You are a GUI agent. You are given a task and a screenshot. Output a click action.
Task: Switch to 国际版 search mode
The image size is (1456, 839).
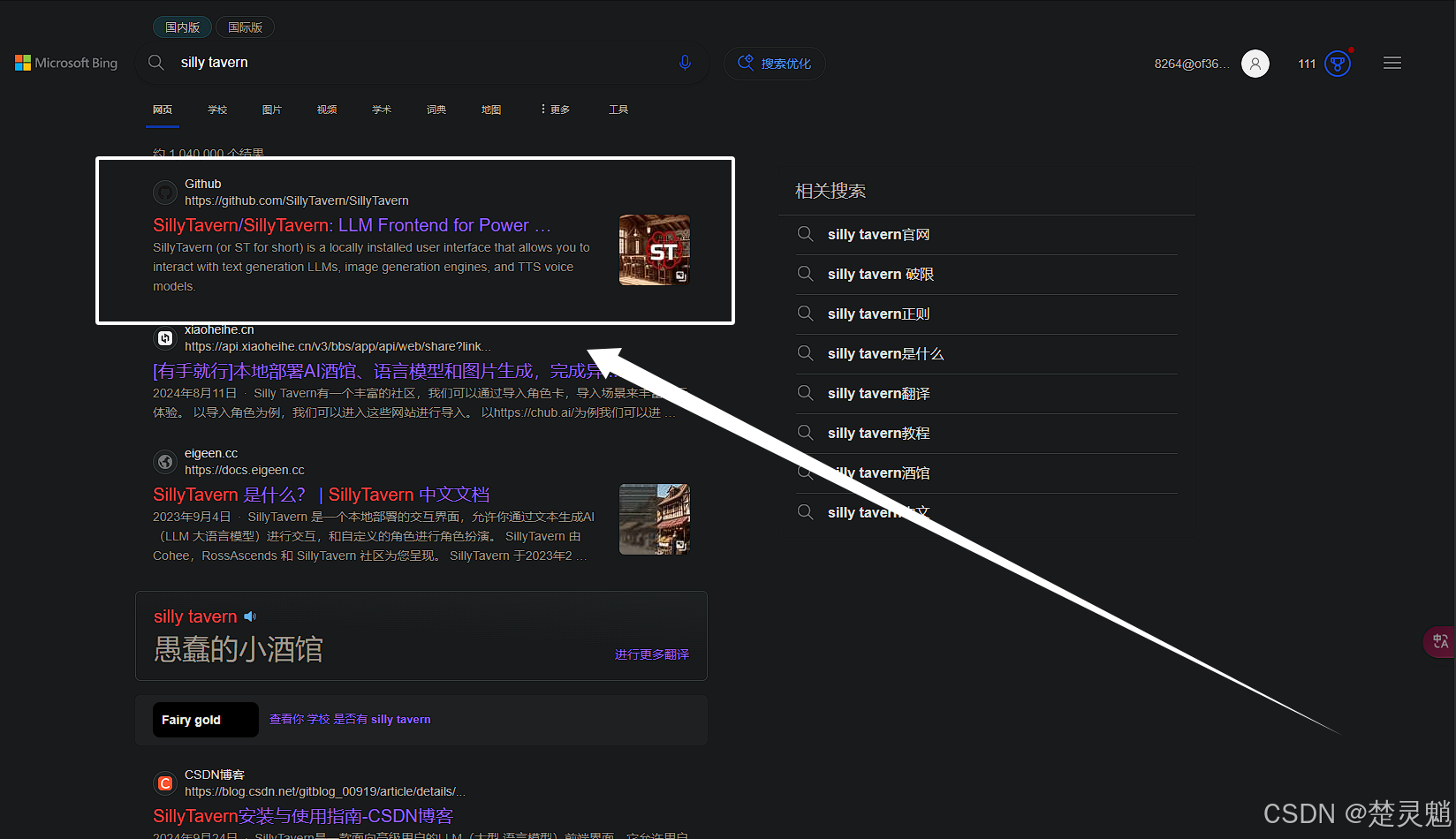(x=245, y=27)
